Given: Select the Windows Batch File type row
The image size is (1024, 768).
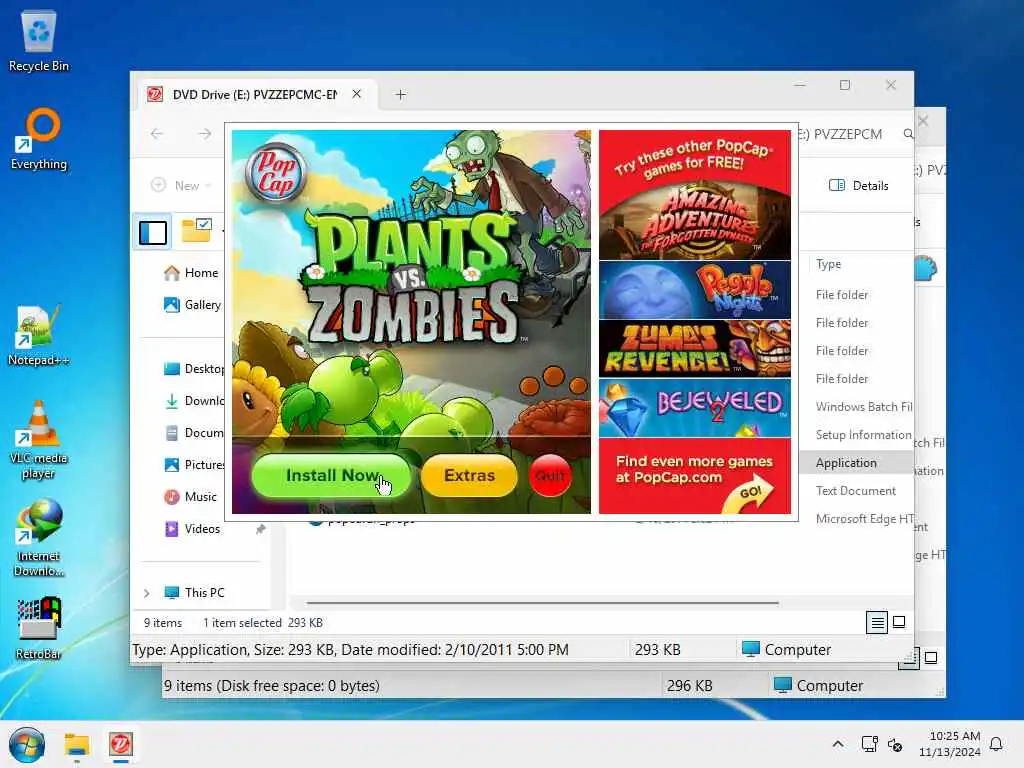Looking at the screenshot, I should 862,407.
